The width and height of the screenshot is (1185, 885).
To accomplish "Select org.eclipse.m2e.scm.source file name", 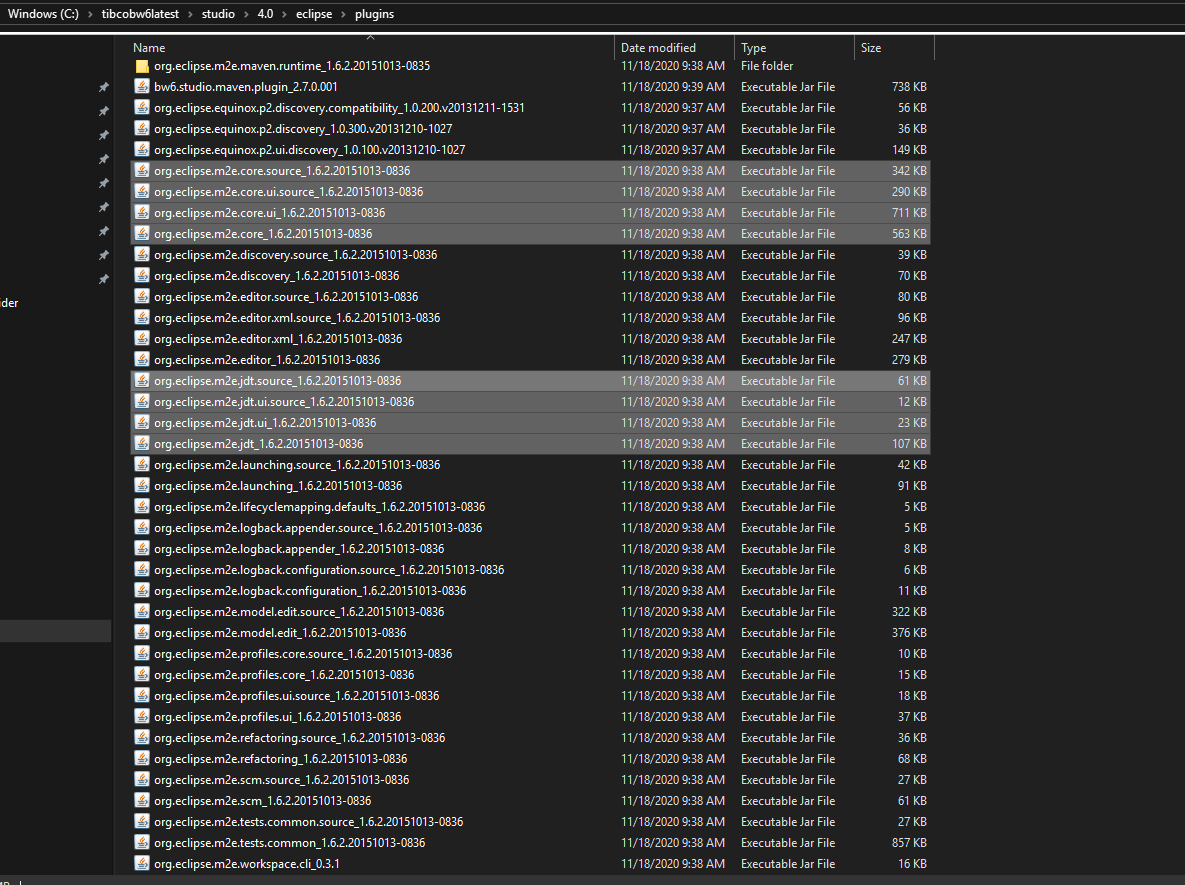I will 281,780.
